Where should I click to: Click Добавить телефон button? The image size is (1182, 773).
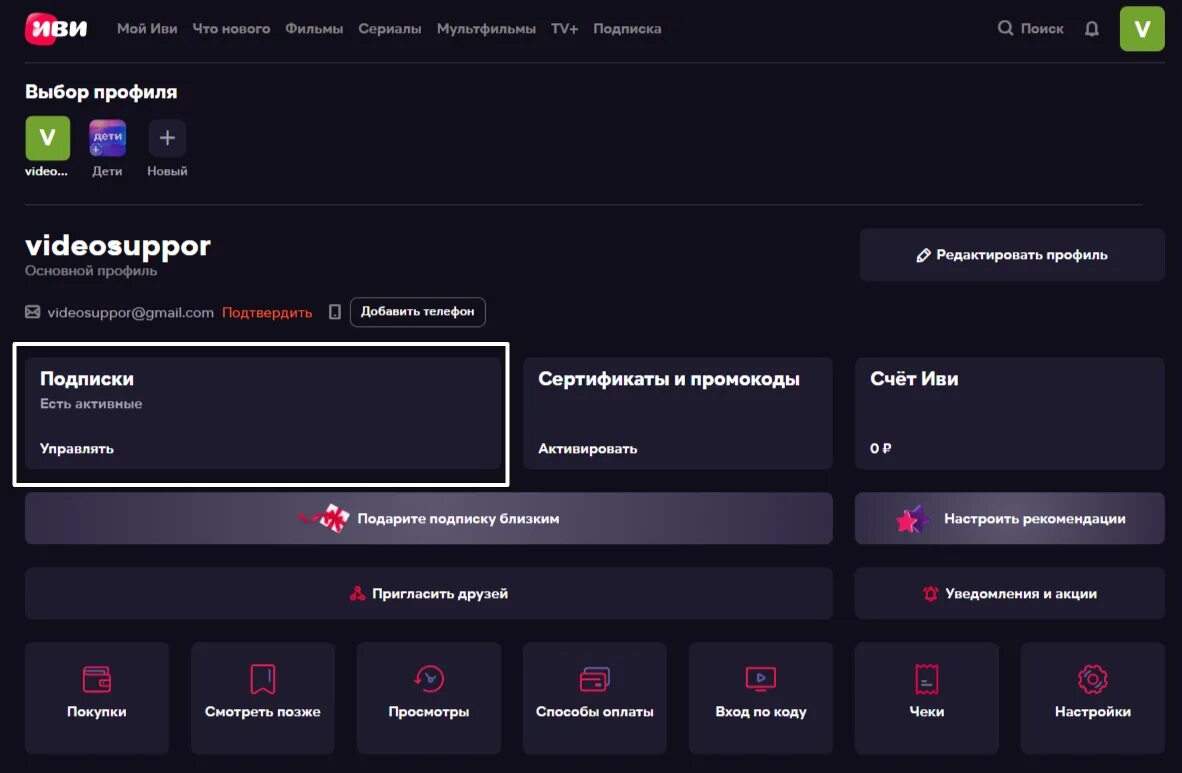(x=418, y=311)
